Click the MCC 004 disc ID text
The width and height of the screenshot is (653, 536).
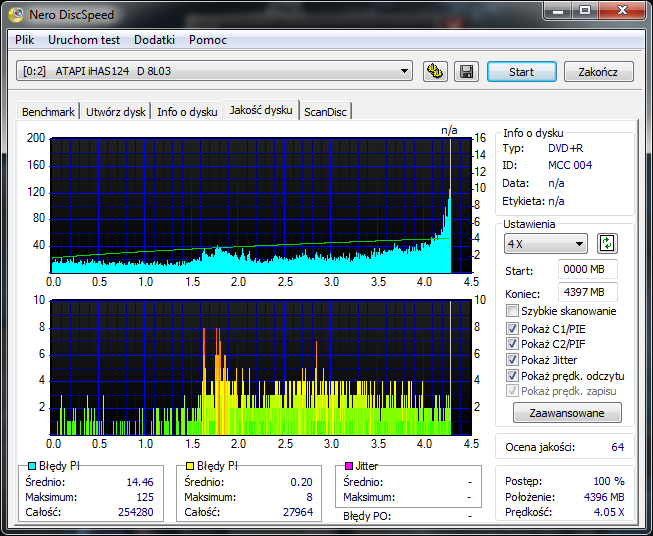point(570,165)
